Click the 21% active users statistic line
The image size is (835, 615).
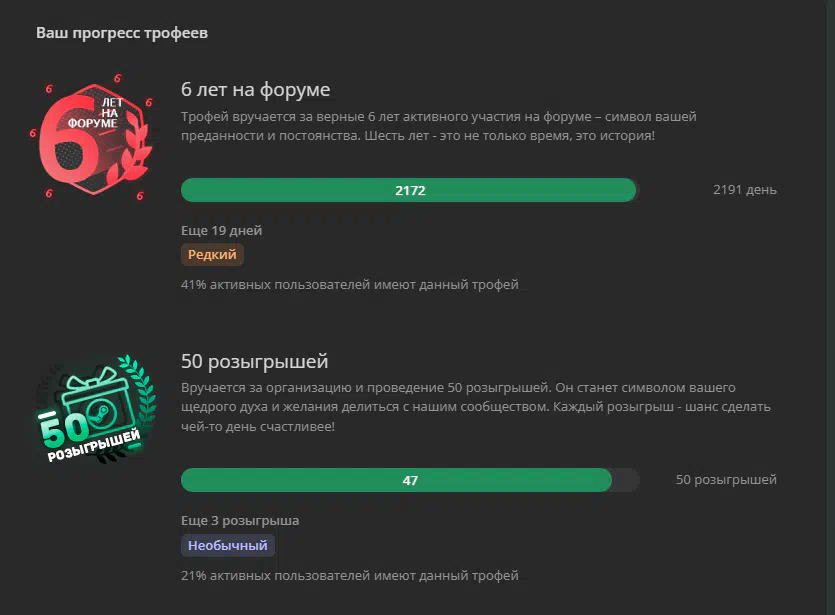[349, 575]
